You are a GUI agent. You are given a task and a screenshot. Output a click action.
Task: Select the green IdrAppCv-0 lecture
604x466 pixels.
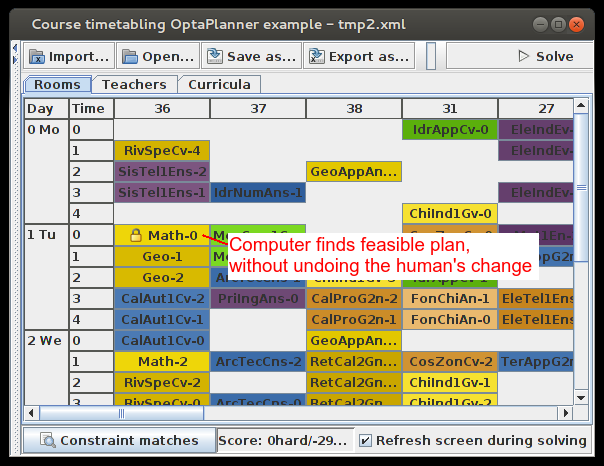pyautogui.click(x=449, y=129)
